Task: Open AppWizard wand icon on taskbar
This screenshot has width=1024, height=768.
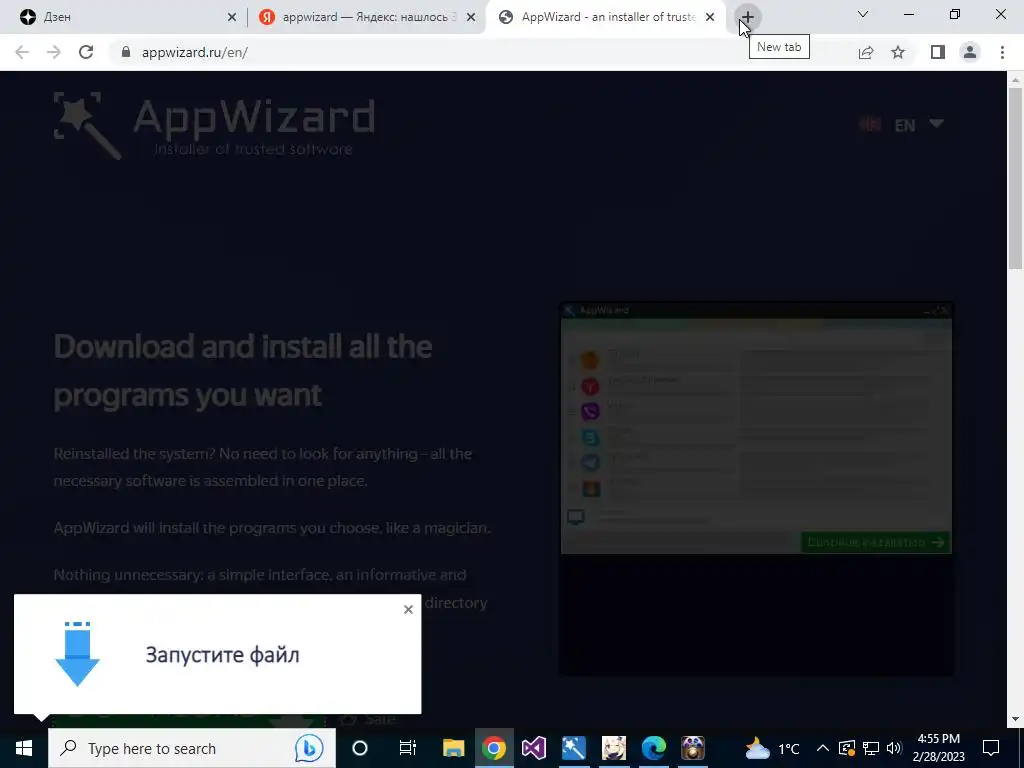Action: coord(573,748)
